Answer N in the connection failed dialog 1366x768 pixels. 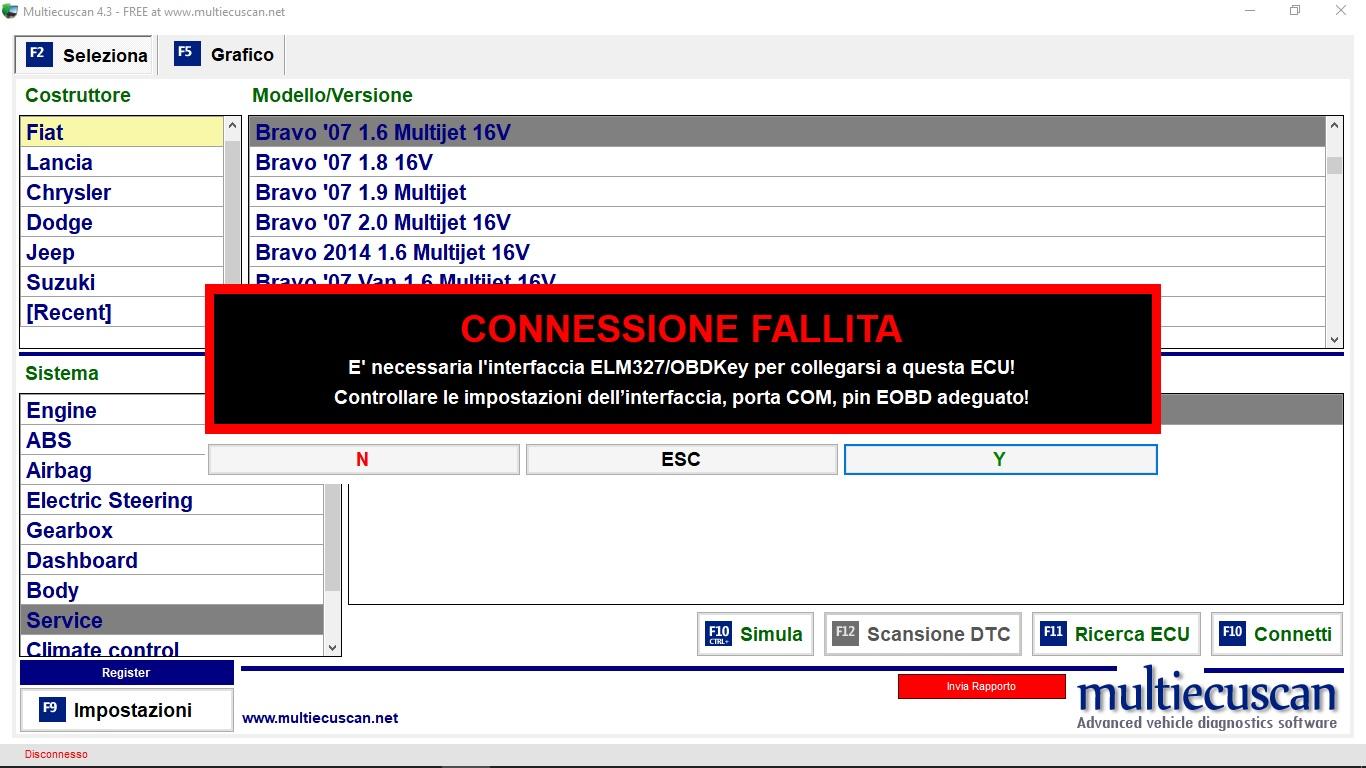click(363, 459)
